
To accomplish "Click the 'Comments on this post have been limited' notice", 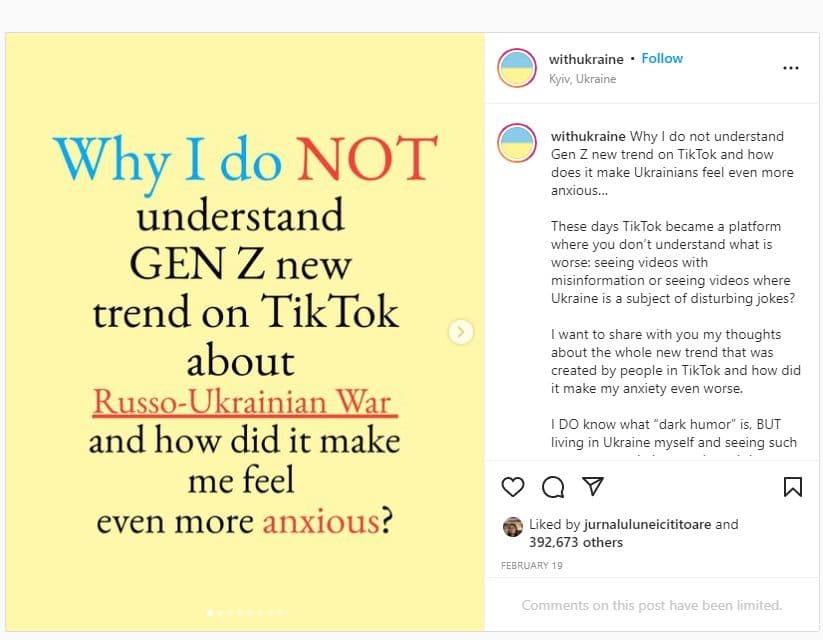I will (x=651, y=605).
